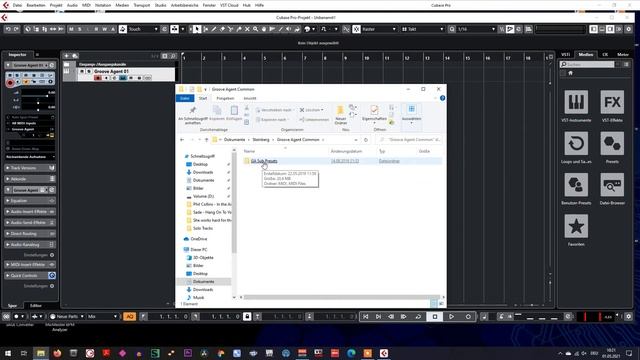Toggle solo on Groove Agent 01 track
The height and width of the screenshot is (360, 640).
point(89,71)
